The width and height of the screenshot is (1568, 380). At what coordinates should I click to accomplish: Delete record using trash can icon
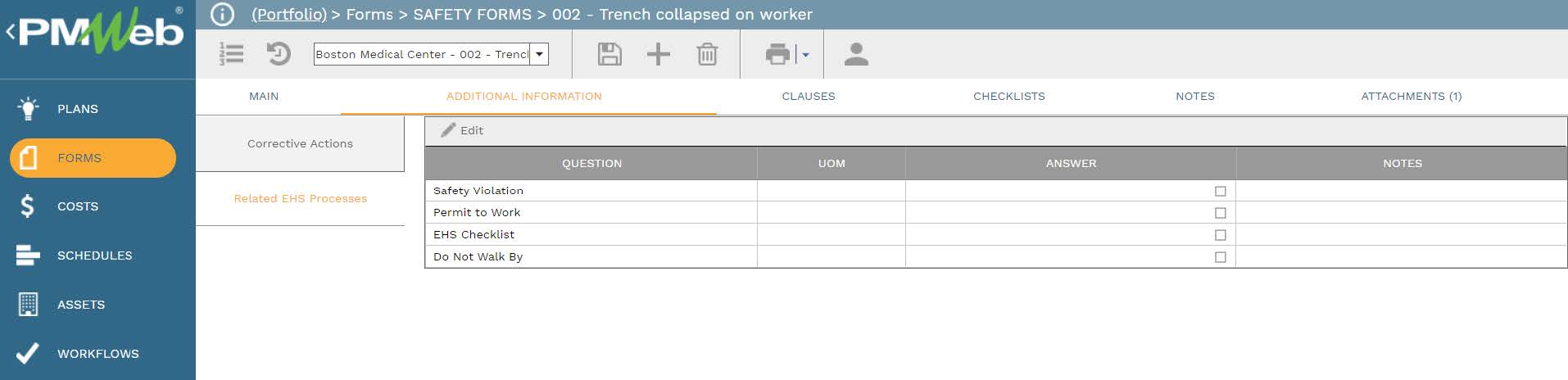pyautogui.click(x=707, y=54)
